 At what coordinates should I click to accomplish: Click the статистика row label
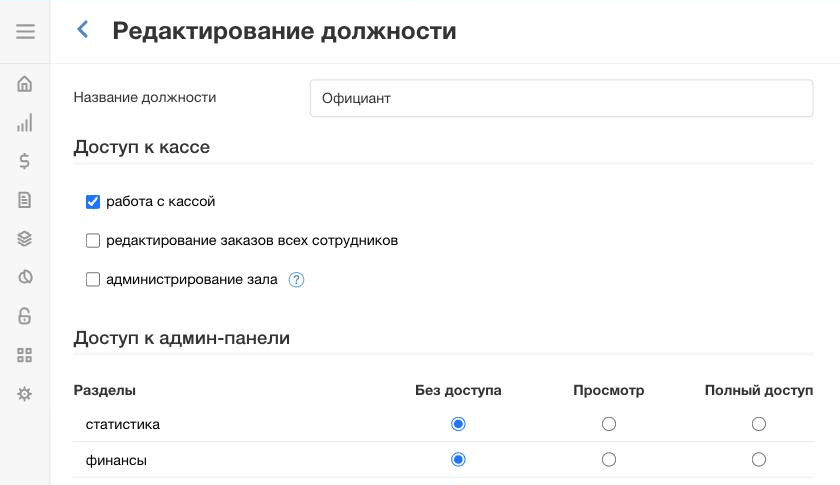tap(123, 424)
